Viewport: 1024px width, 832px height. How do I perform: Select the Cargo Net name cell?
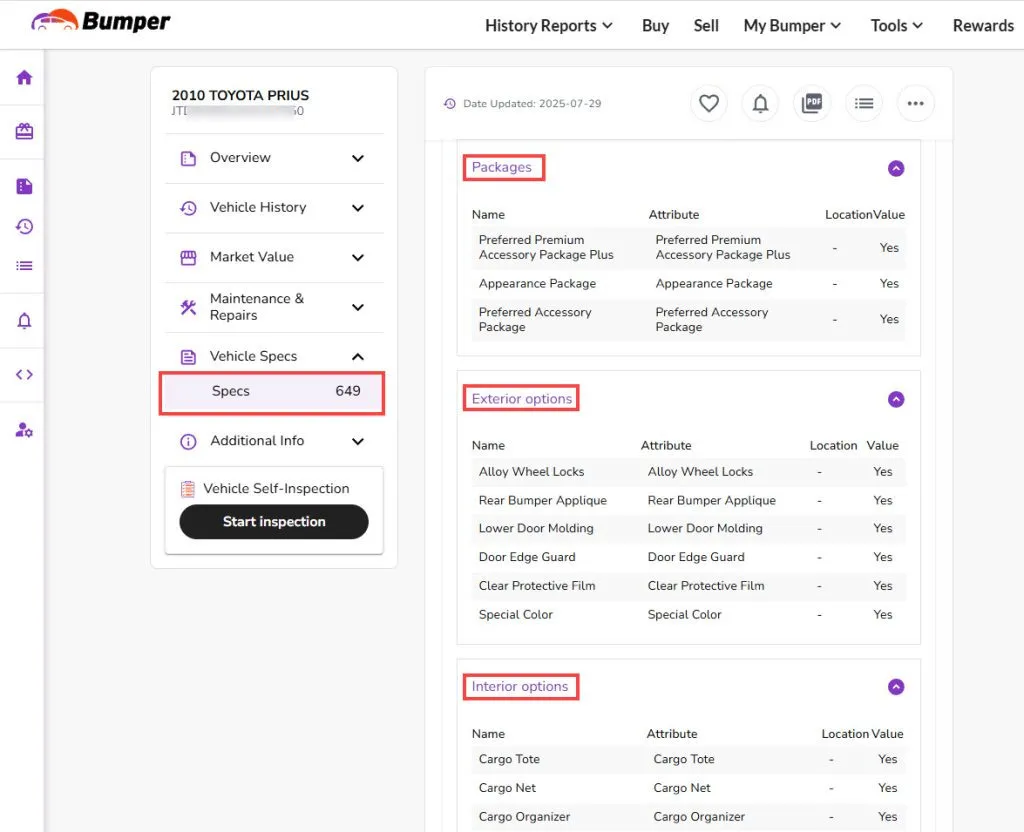click(x=507, y=788)
